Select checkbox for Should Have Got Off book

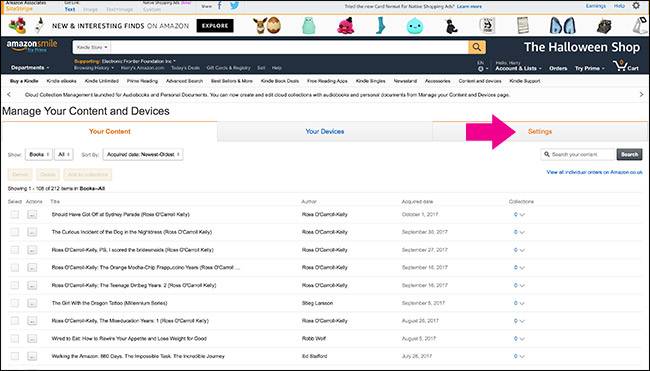[15, 214]
